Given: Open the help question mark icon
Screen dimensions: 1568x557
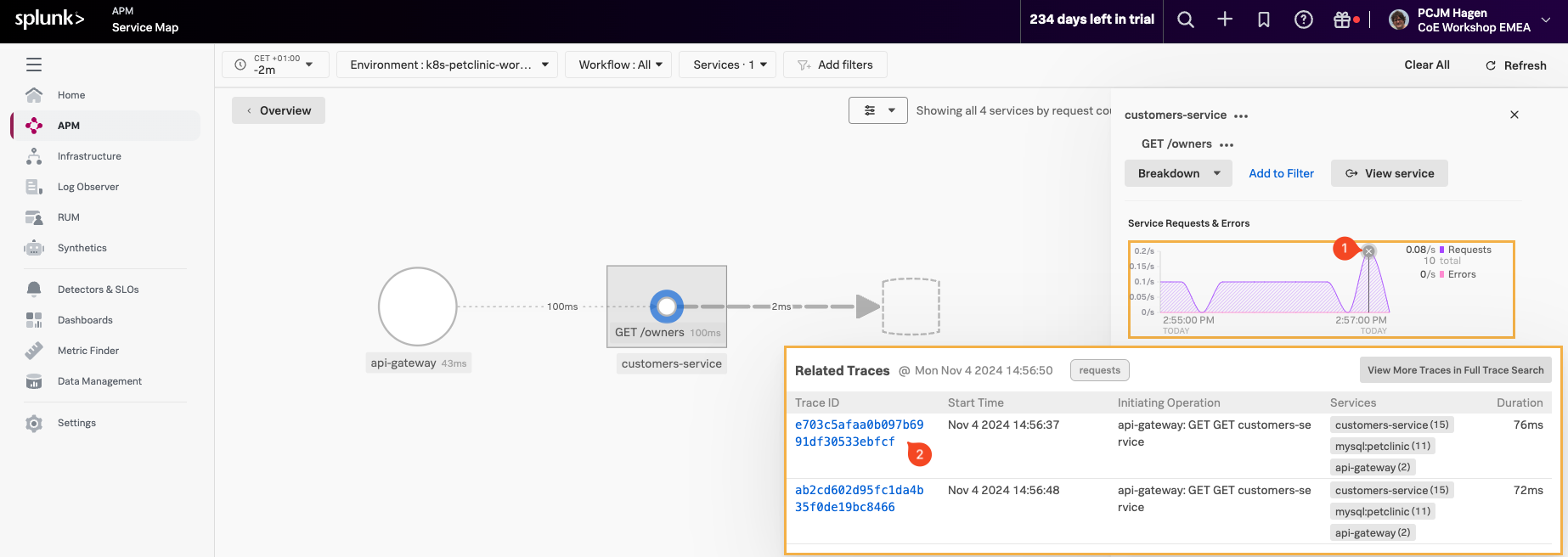Looking at the screenshot, I should 1303,20.
